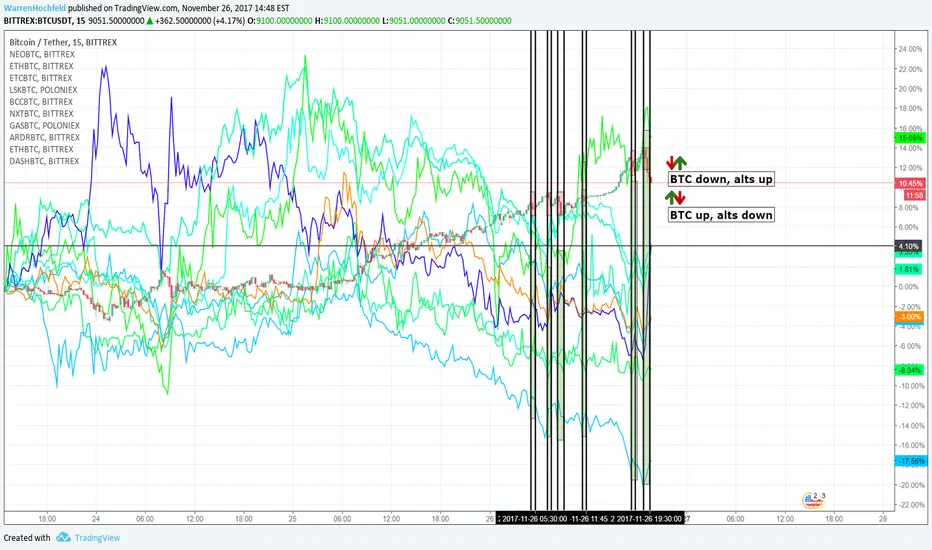The width and height of the screenshot is (932, 550).
Task: Click the BTC up, alts down annotation
Action: pos(721,215)
